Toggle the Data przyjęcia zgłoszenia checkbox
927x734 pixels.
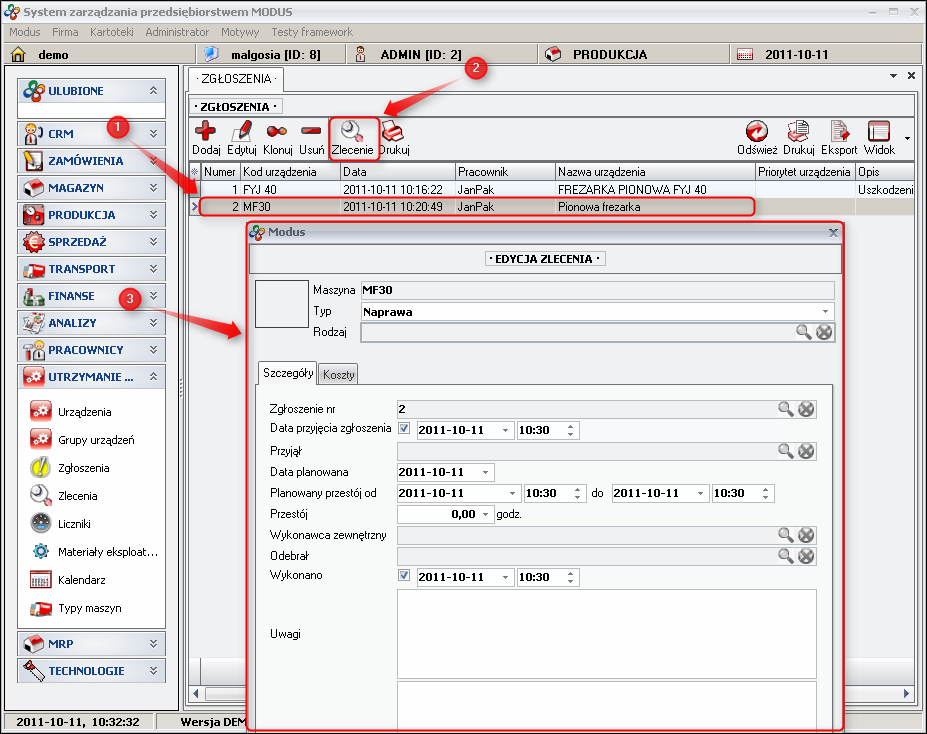[404, 430]
